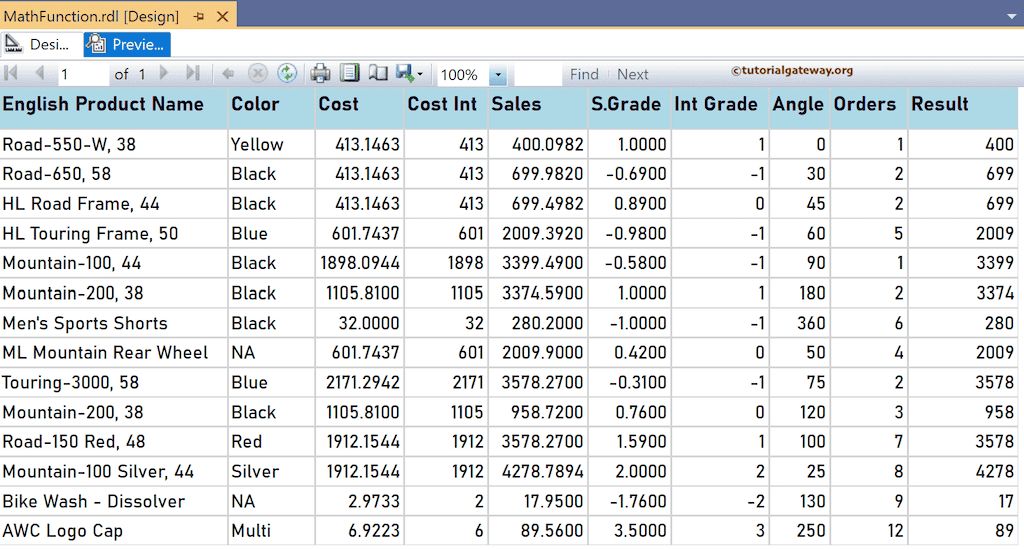Click the 4278.7894 sales value
The image size is (1024, 549).
click(543, 471)
